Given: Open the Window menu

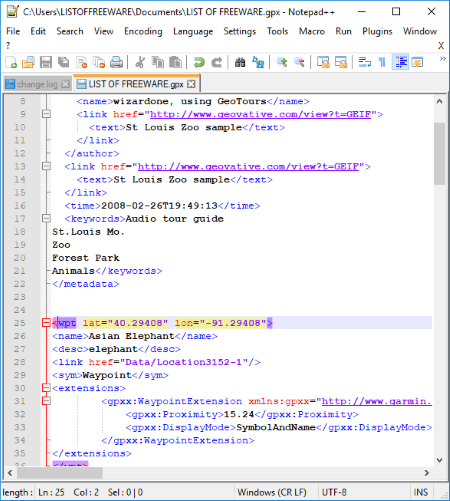Looking at the screenshot, I should click(420, 31).
